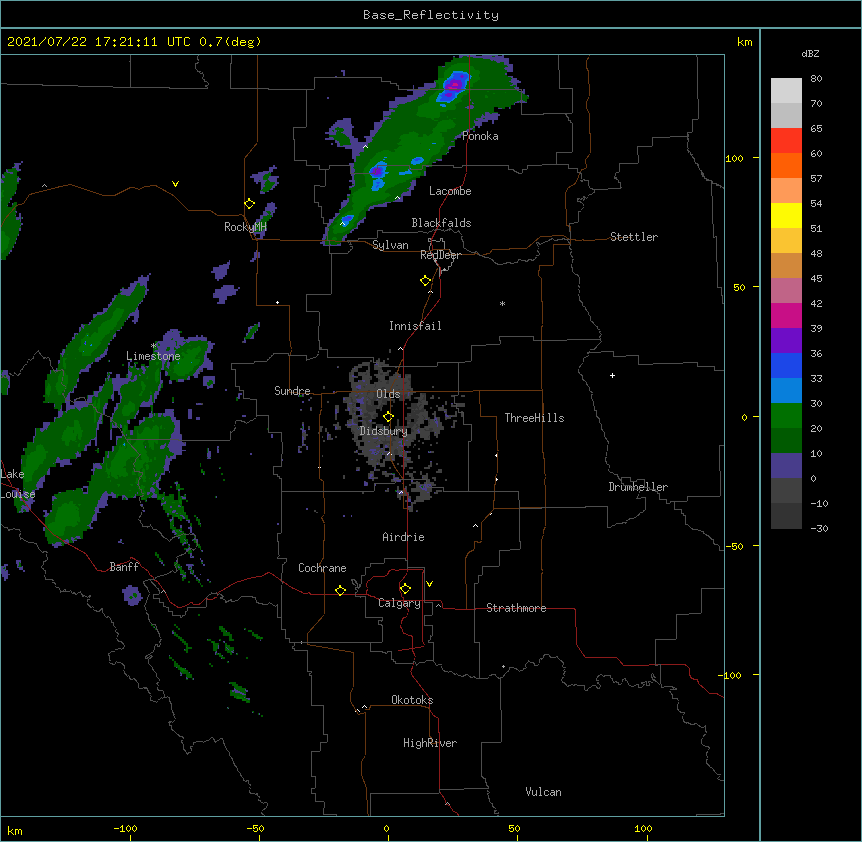
Task: Click the -50 tick label on the right axis
Action: pyautogui.click(x=734, y=546)
